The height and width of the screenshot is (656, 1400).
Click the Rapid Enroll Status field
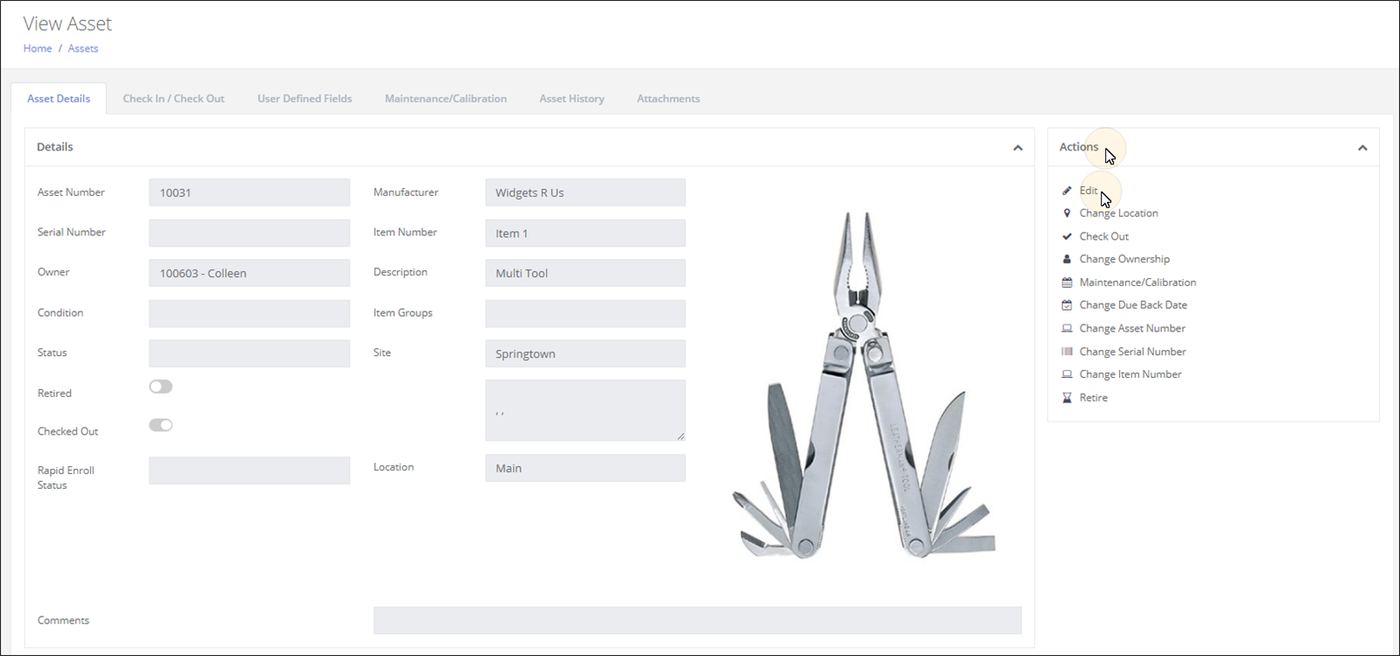point(250,470)
